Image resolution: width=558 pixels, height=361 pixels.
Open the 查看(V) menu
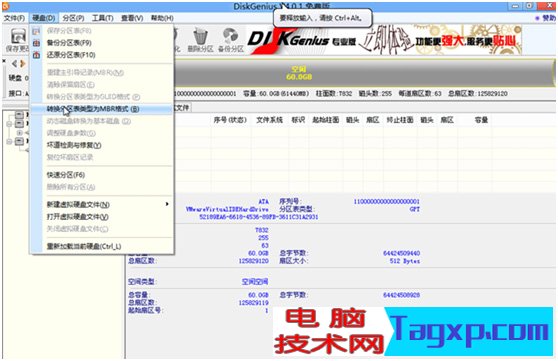pos(132,18)
